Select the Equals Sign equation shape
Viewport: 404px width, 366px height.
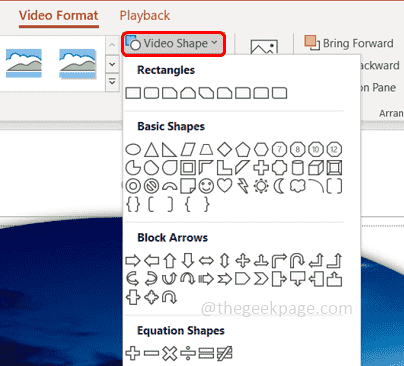(206, 353)
